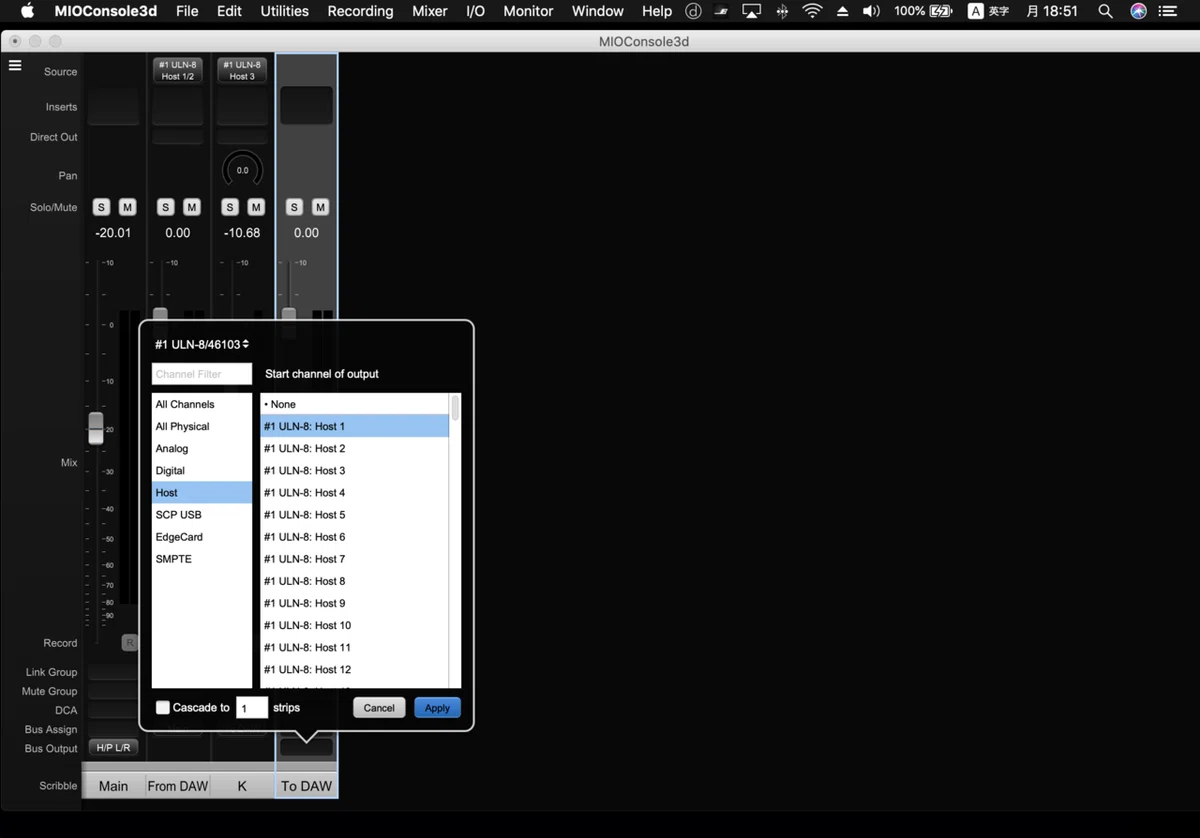The height and width of the screenshot is (838, 1200).
Task: Click the K scribble strip label
Action: pyautogui.click(x=242, y=786)
